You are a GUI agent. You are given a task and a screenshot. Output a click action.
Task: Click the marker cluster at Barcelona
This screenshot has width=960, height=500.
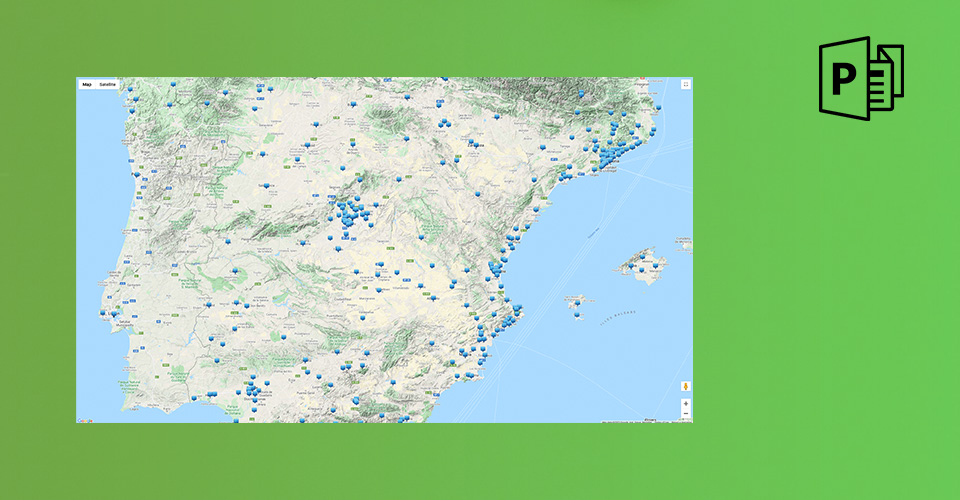pos(606,159)
